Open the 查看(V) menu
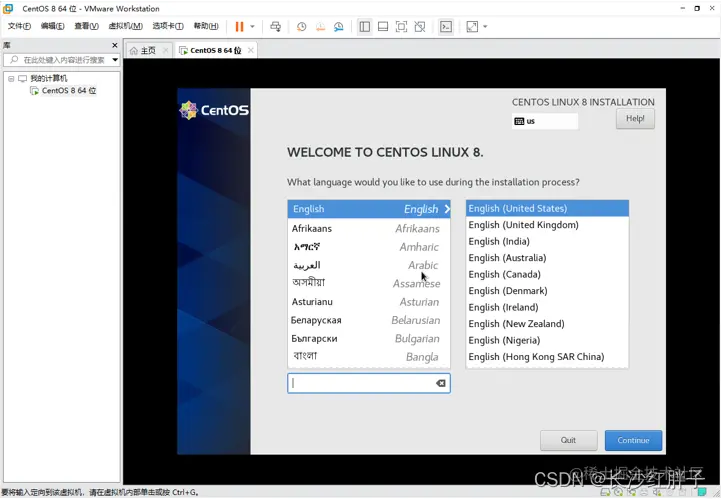The width and height of the screenshot is (721, 499). (86, 26)
